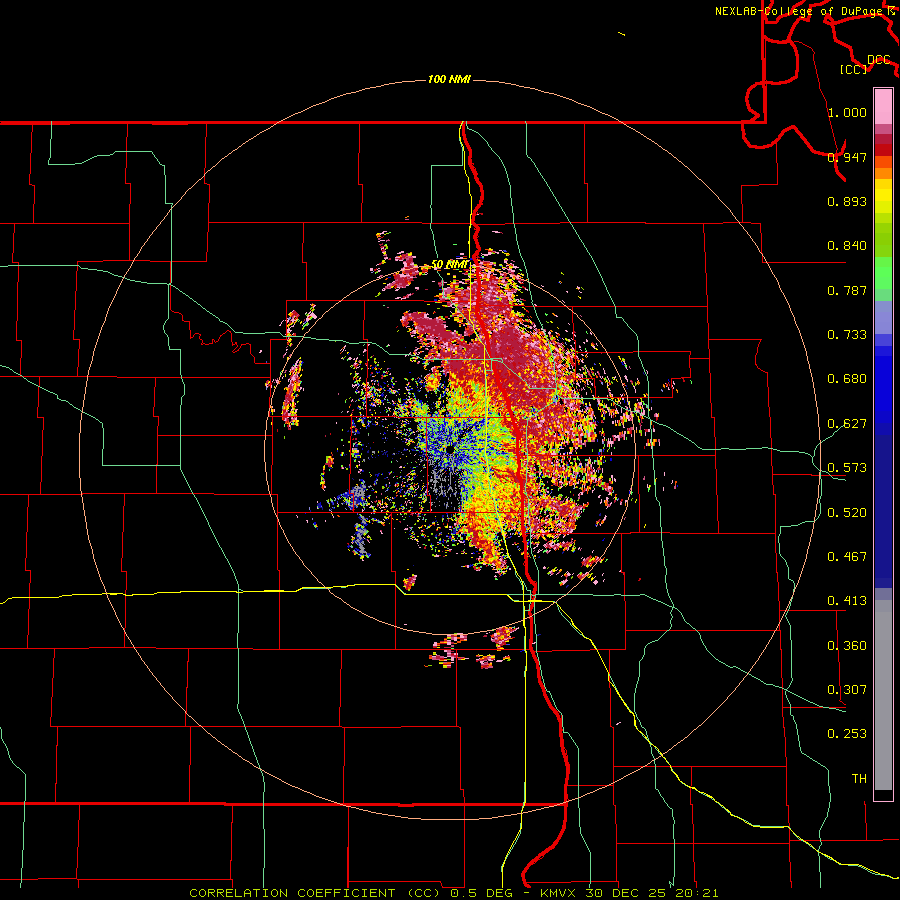The image size is (900, 900).
Task: Select the 0.787 scale value
Action: 847,290
